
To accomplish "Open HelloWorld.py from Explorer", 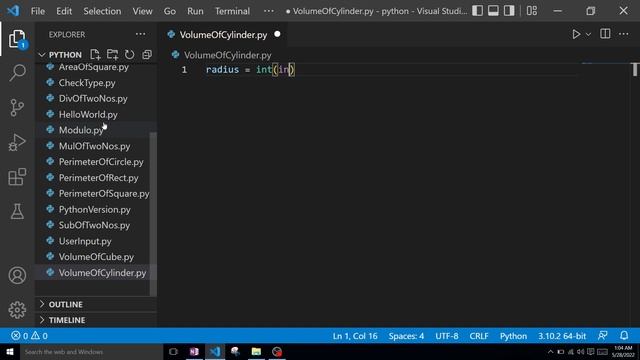I will (x=88, y=114).
